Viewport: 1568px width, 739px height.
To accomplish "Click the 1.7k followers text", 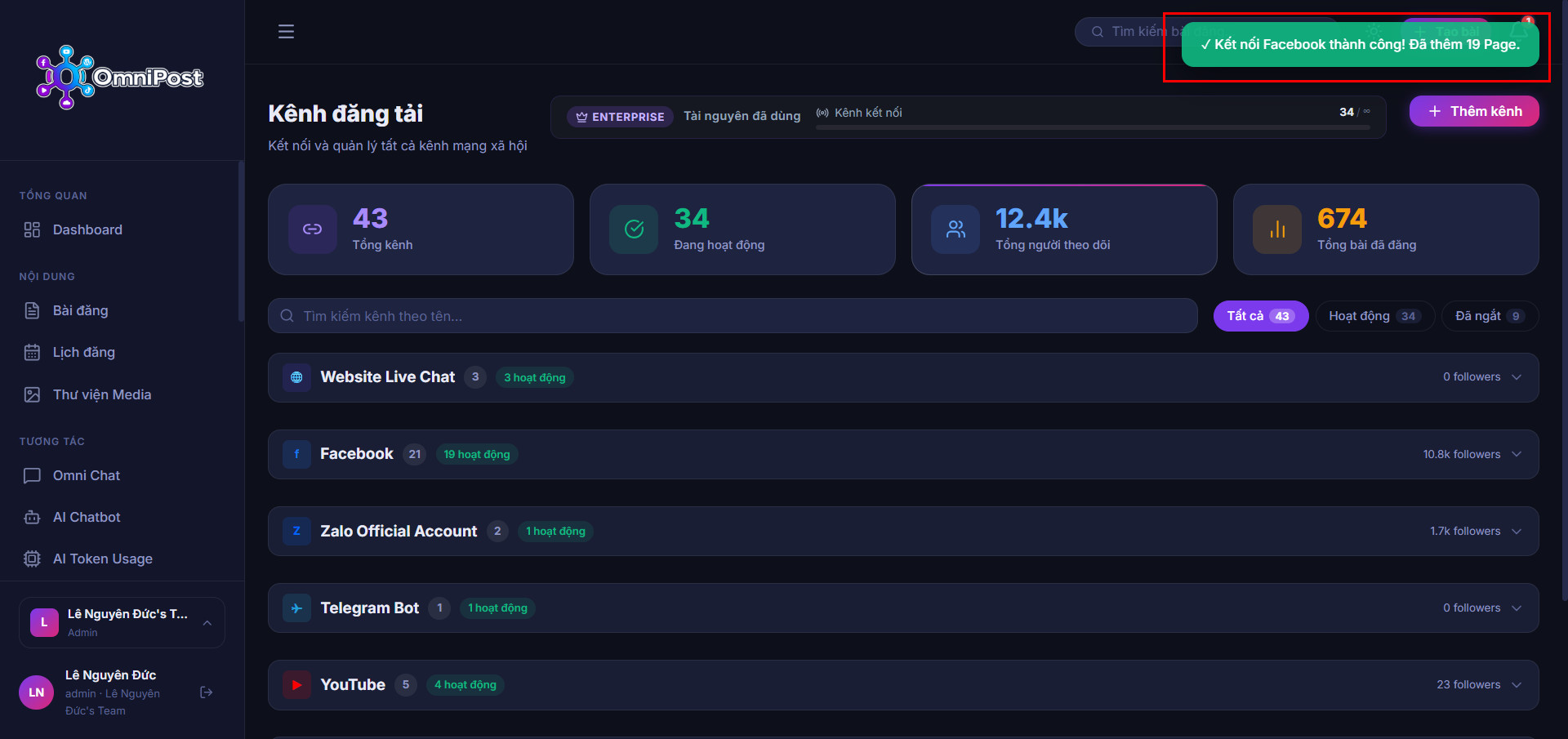I will (x=1465, y=531).
